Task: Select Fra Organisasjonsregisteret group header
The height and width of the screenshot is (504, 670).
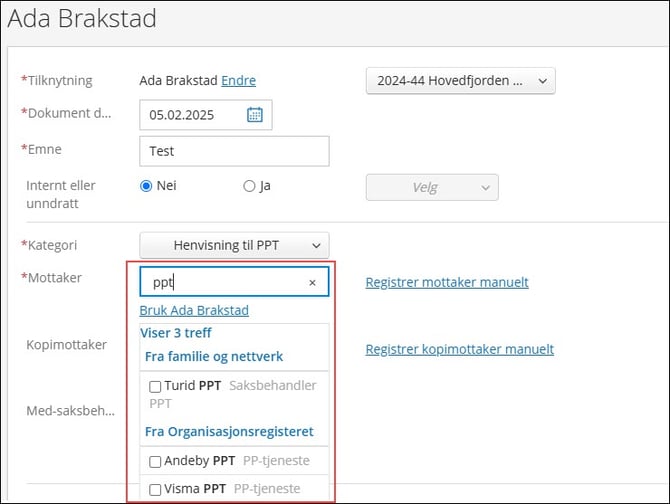Action: tap(229, 432)
